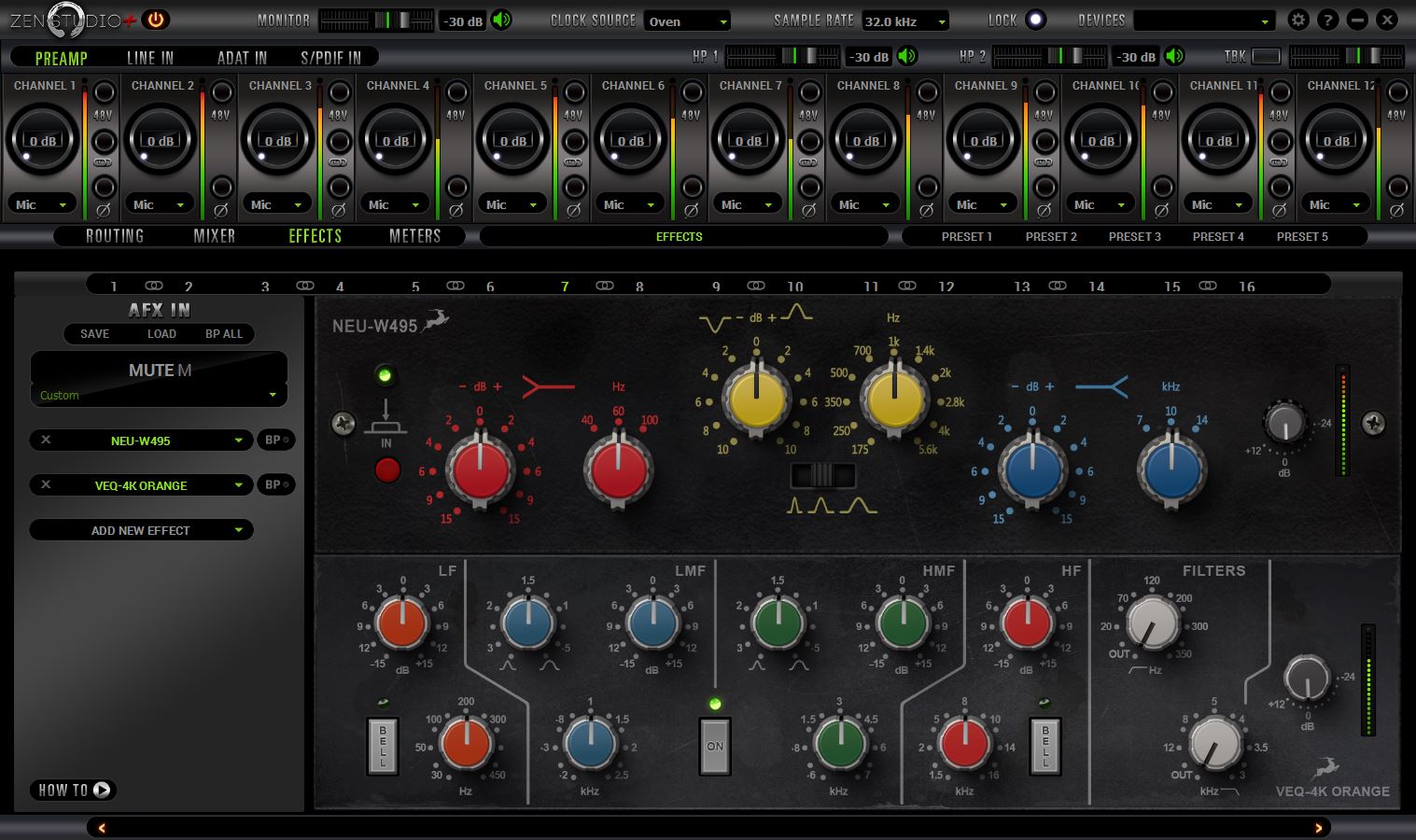Image resolution: width=1416 pixels, height=840 pixels.
Task: Select Preset 1
Action: 966,236
